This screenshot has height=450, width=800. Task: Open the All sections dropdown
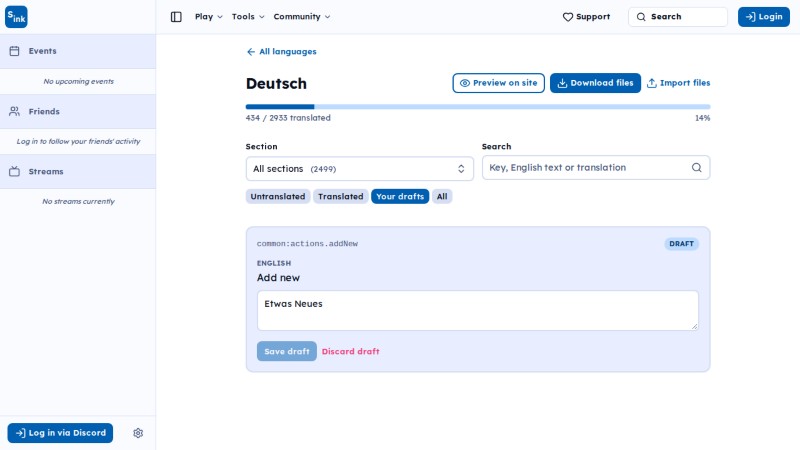click(x=360, y=169)
